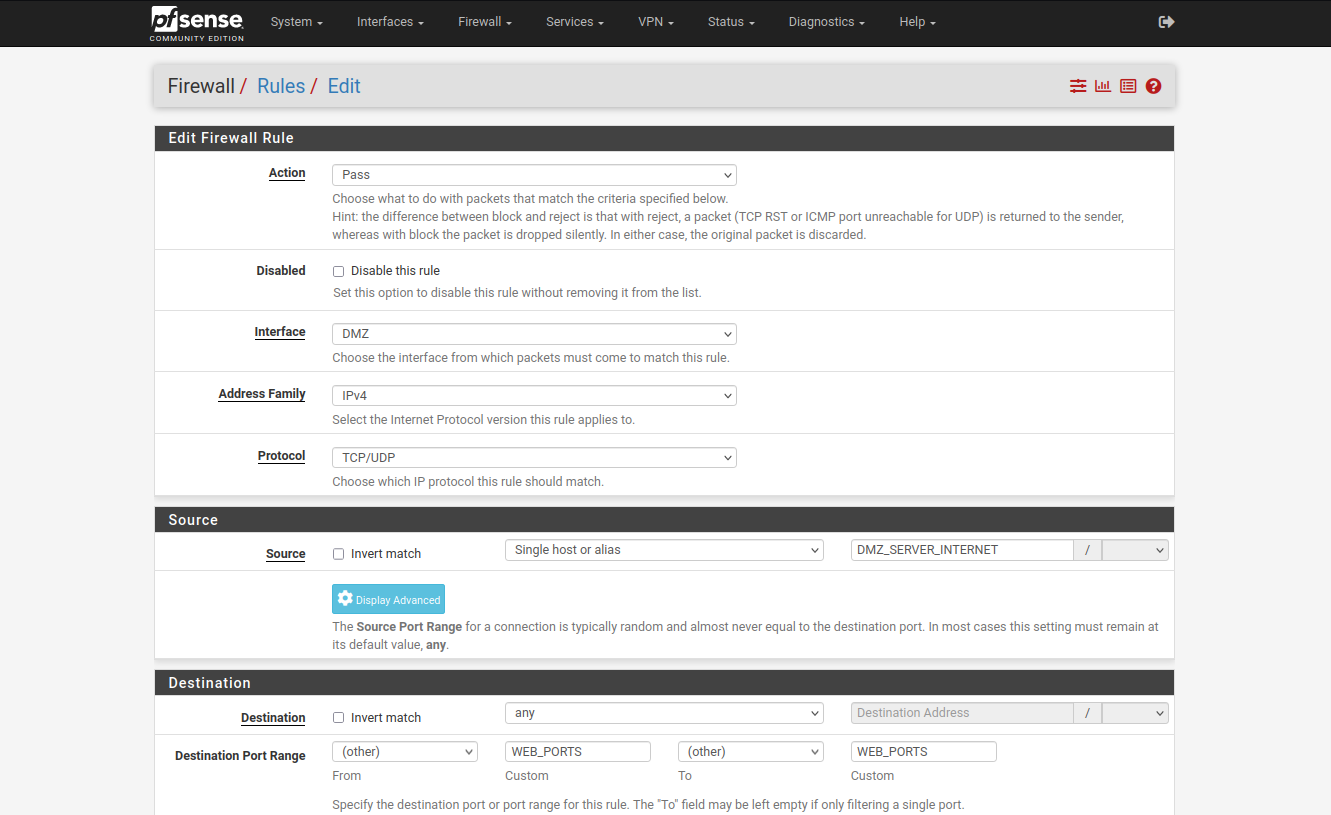This screenshot has width=1331, height=815.
Task: Click the From custom port WEB_PORTS field
Action: [578, 752]
